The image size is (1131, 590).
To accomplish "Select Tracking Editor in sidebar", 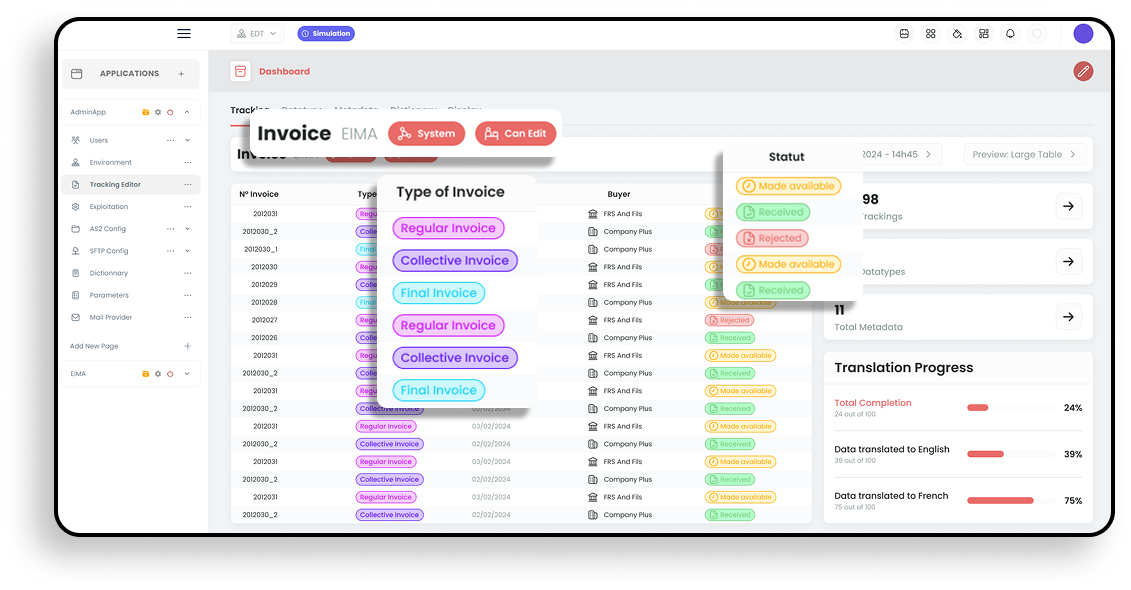I will tap(115, 185).
